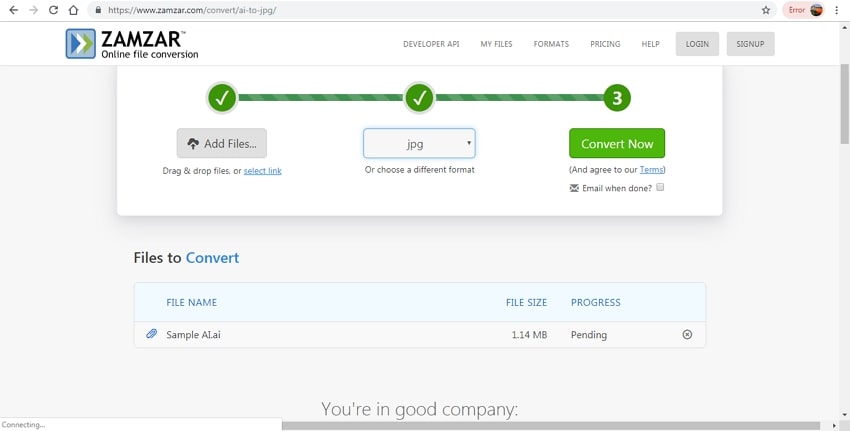Viewport: 850px width, 431px height.
Task: Go to MY FILES
Action: pos(497,44)
